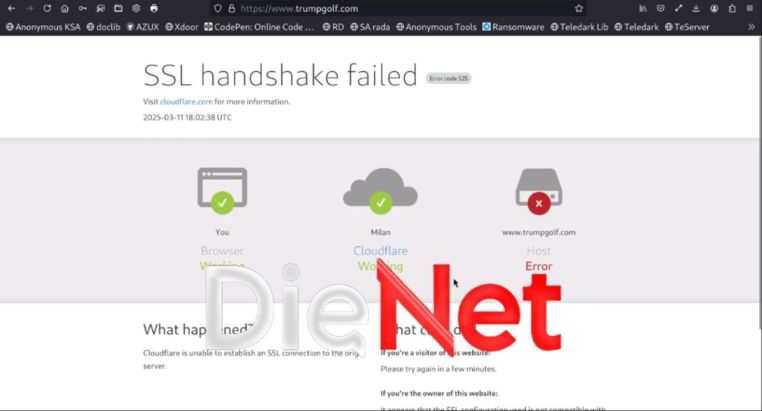The image size is (762, 411).
Task: Open the hamburger application menu
Action: (750, 8)
